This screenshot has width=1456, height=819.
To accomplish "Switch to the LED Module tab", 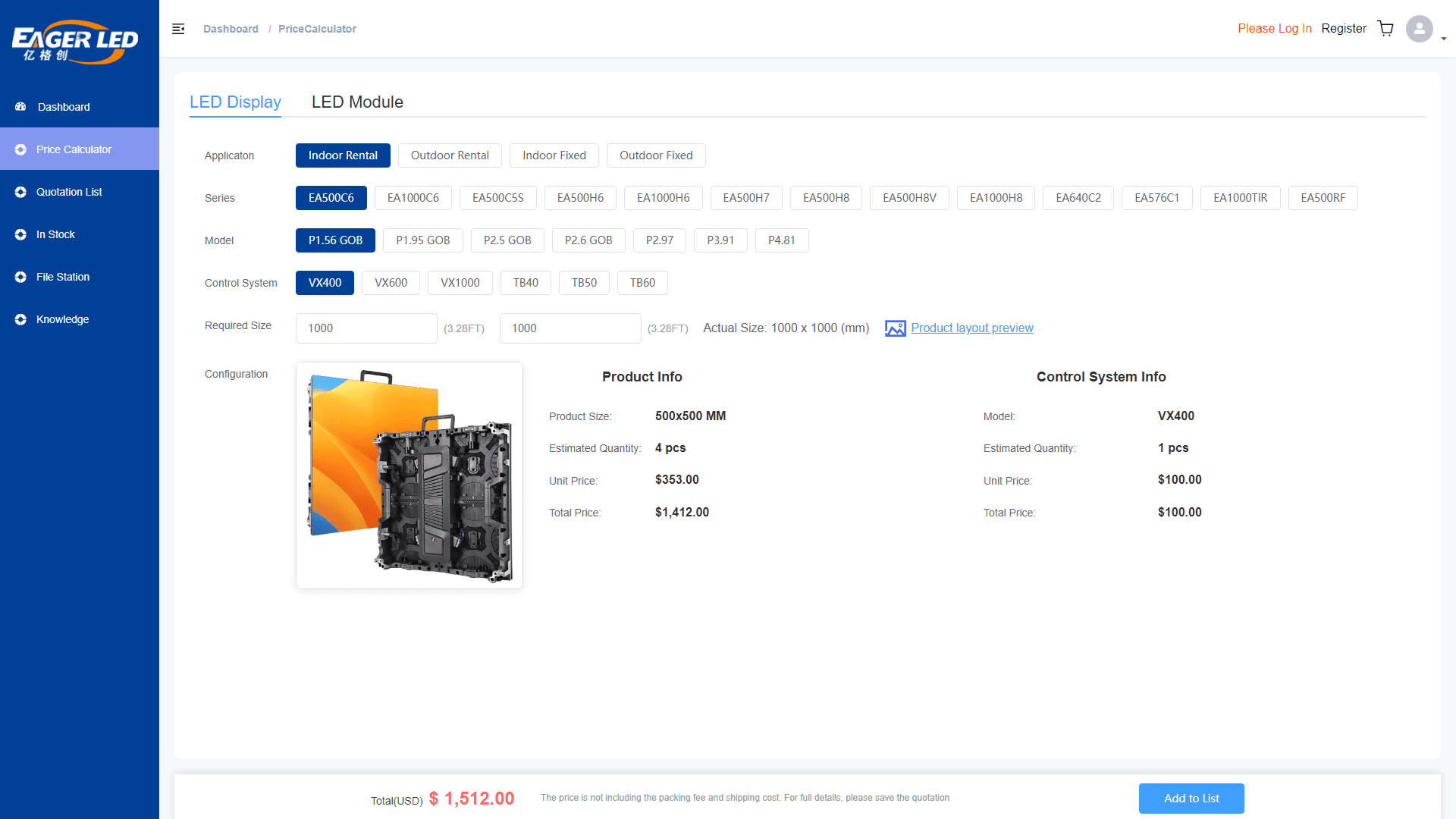I will [x=357, y=102].
